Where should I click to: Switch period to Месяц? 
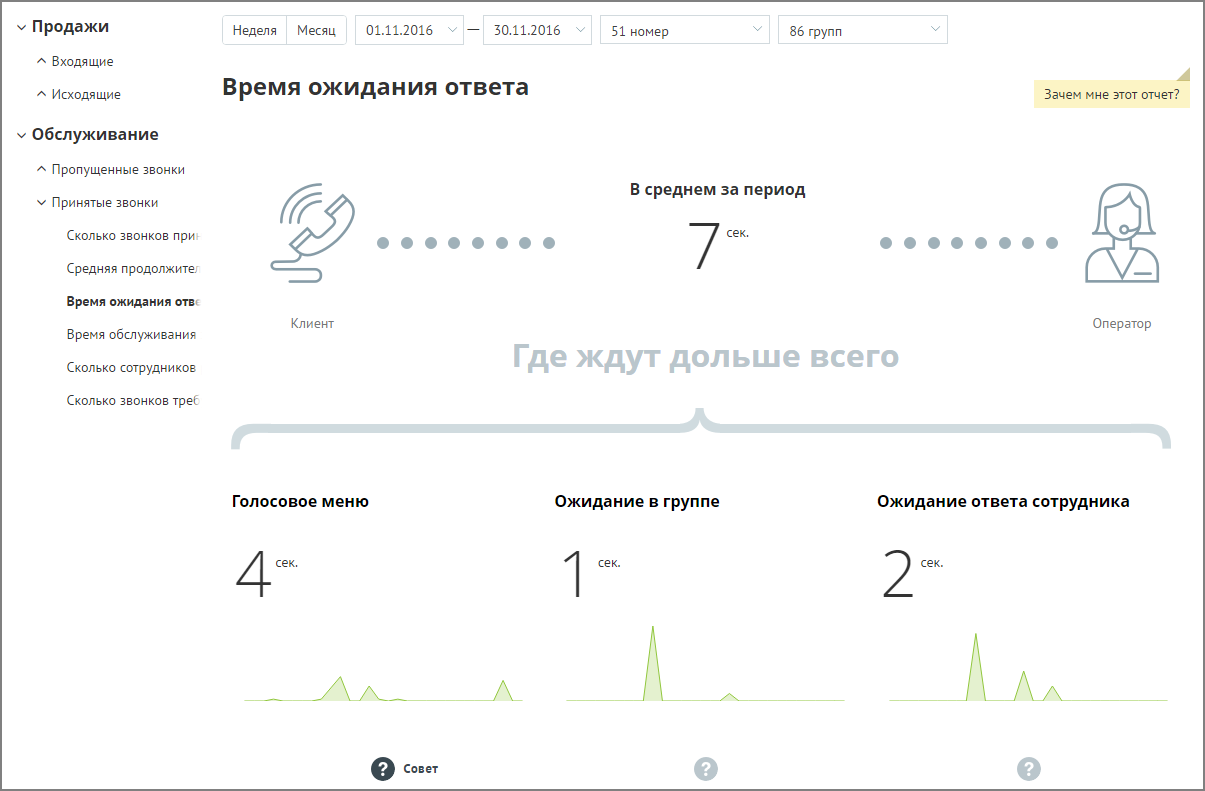pyautogui.click(x=317, y=30)
